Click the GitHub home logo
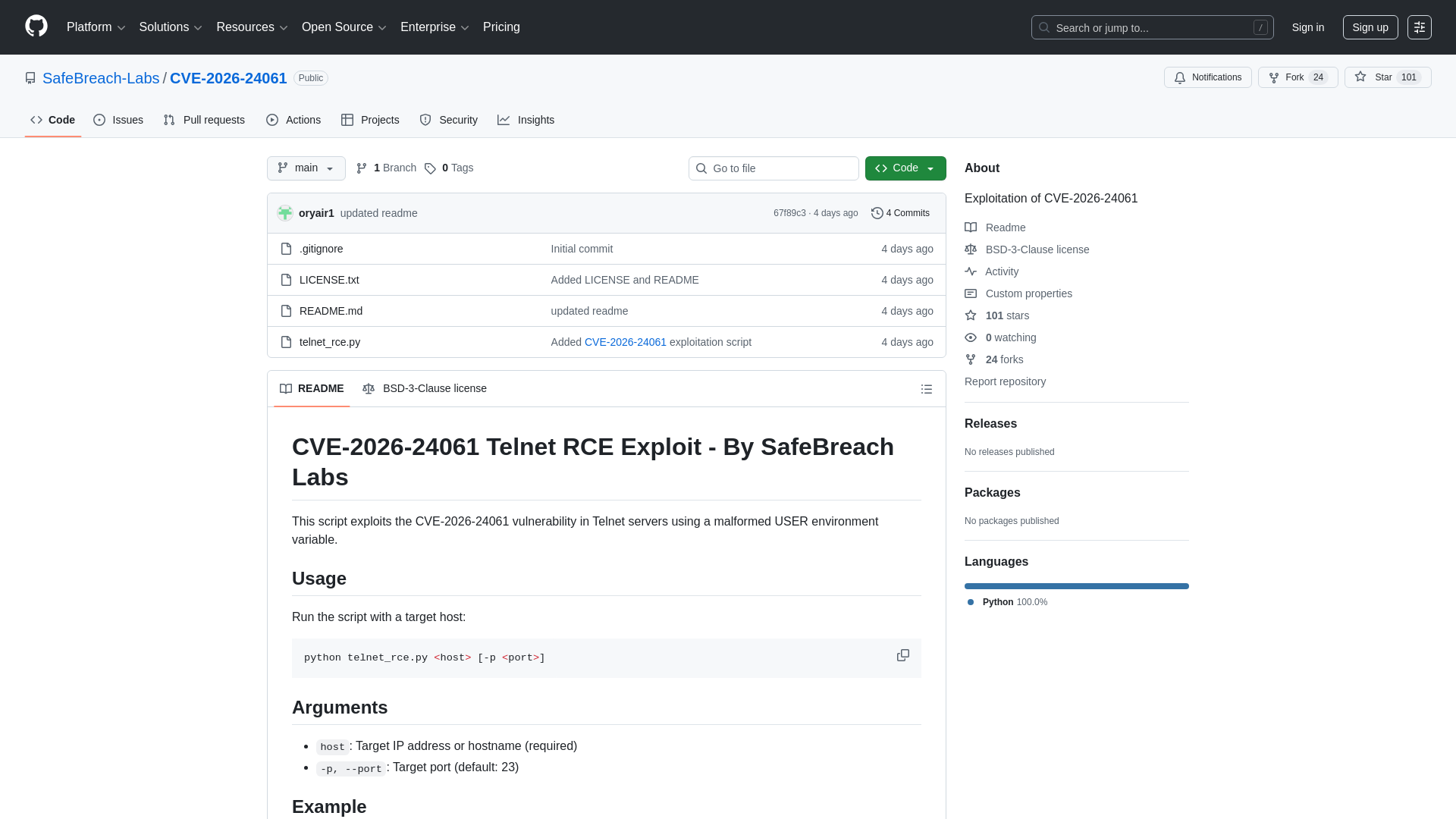 [35, 27]
